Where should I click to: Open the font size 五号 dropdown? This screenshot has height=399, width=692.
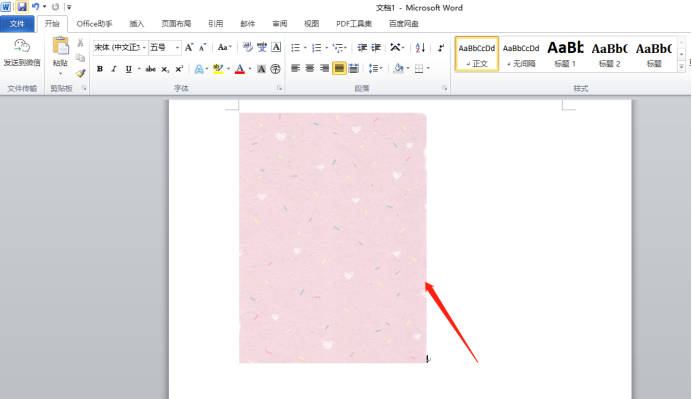tap(164, 47)
